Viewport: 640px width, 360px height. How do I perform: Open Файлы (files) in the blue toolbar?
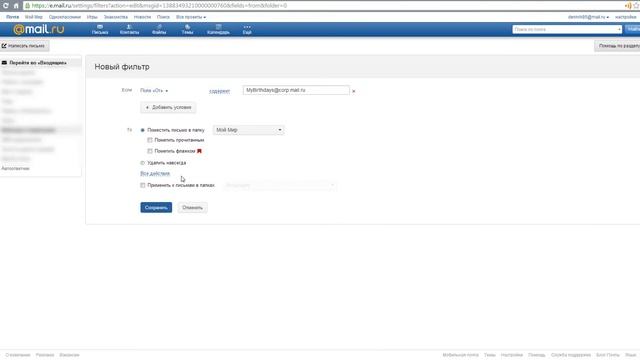click(159, 29)
